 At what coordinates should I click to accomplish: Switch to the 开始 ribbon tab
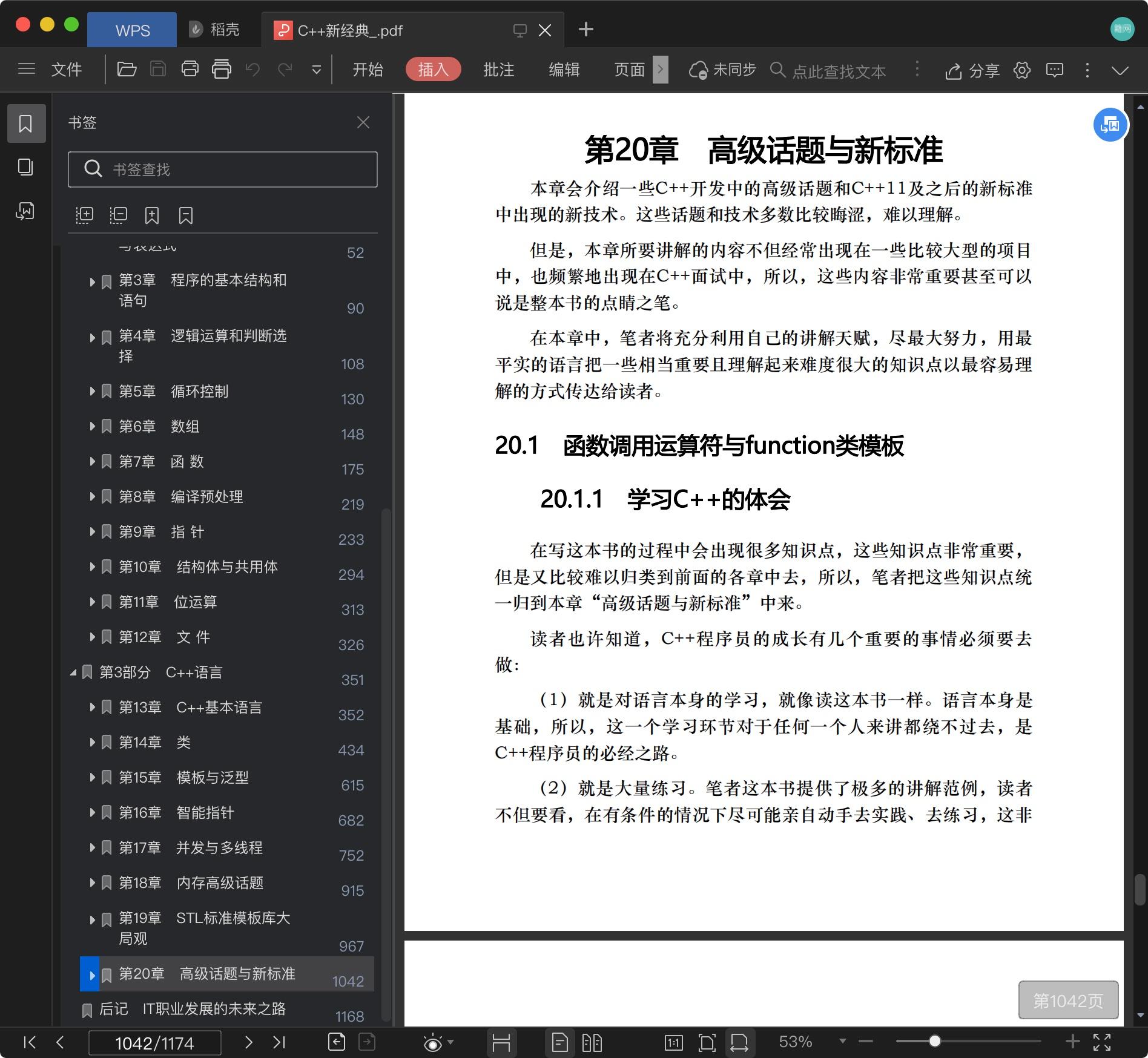(x=368, y=70)
